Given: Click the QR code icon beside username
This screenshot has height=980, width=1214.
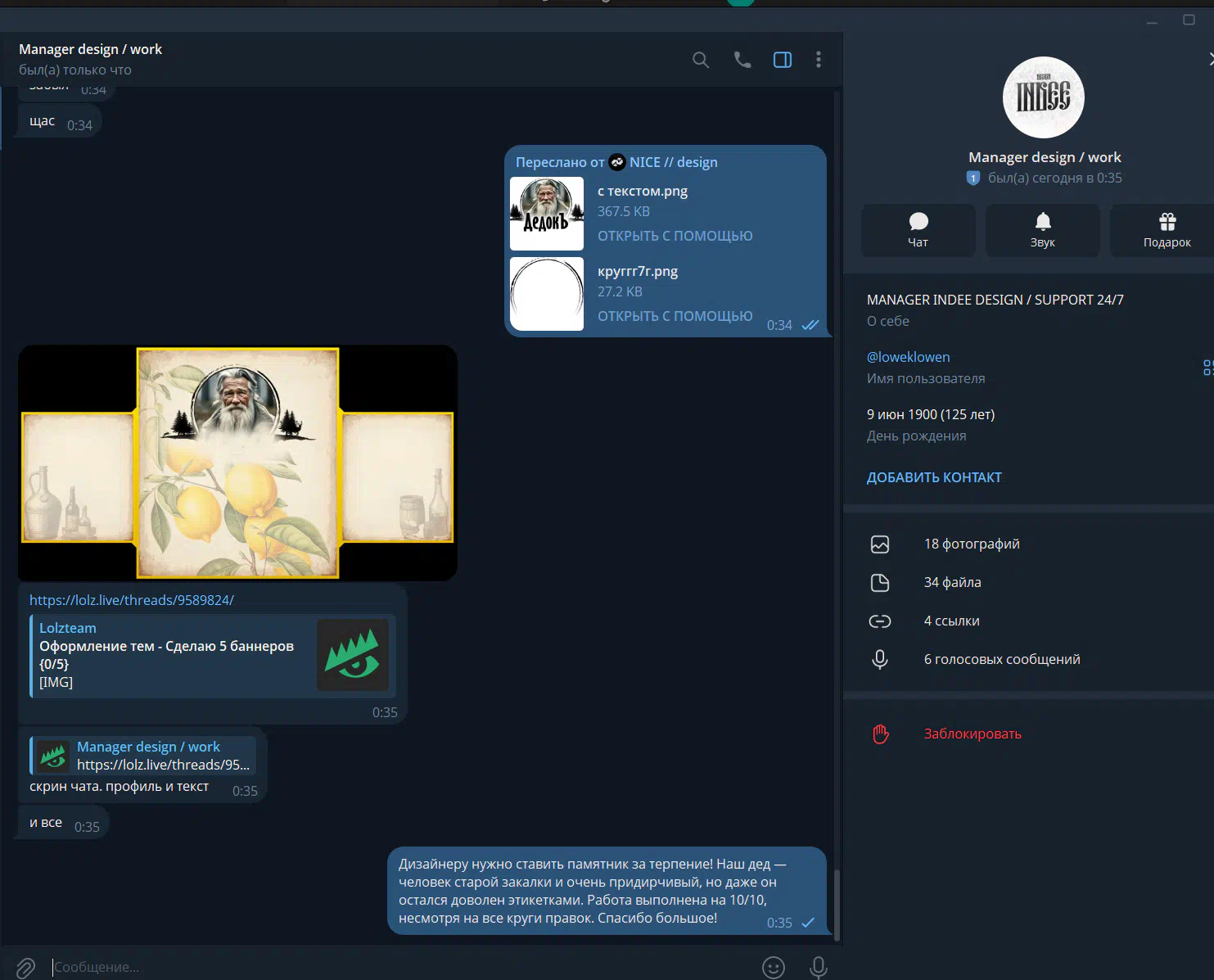Looking at the screenshot, I should pos(1208,368).
